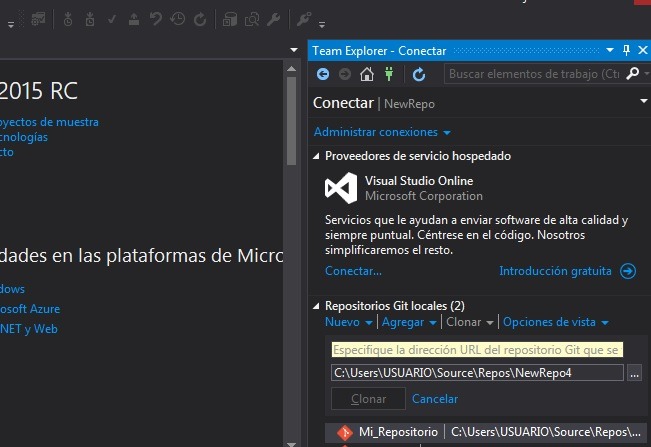The width and height of the screenshot is (651, 447).
Task: Go to Team Explorer Home page
Action: pyautogui.click(x=367, y=74)
